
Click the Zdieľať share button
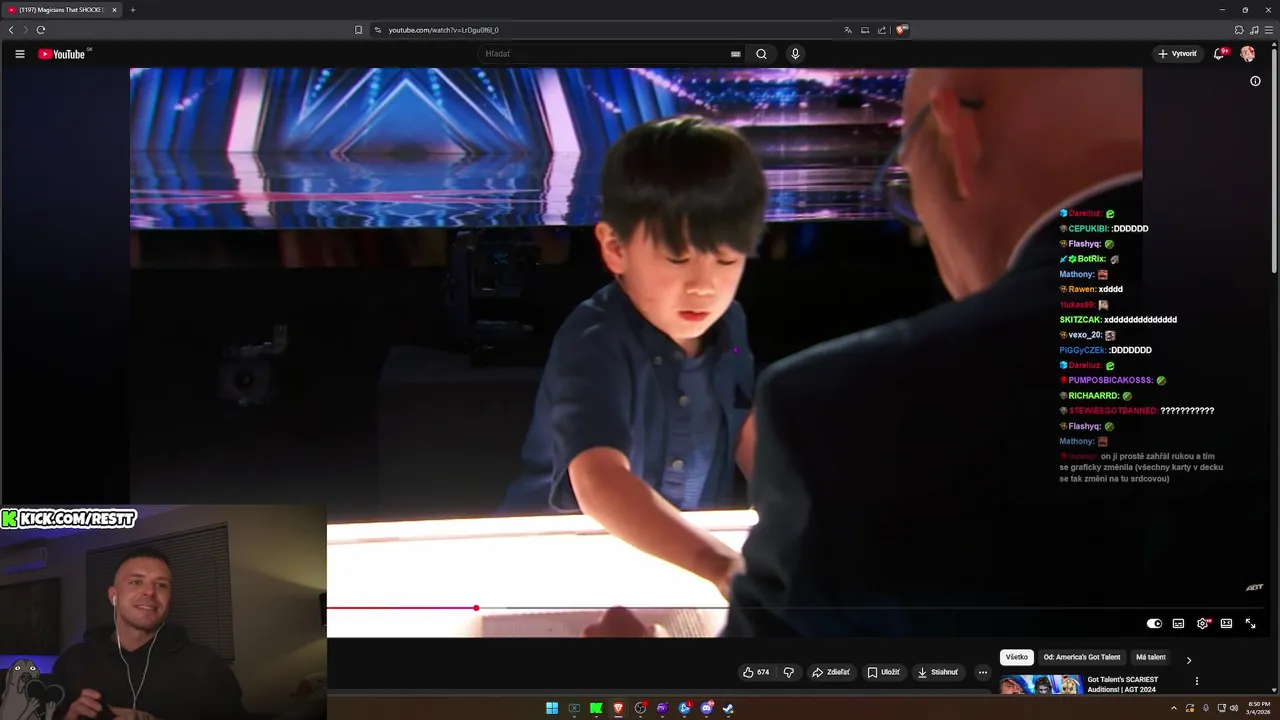pyautogui.click(x=831, y=672)
